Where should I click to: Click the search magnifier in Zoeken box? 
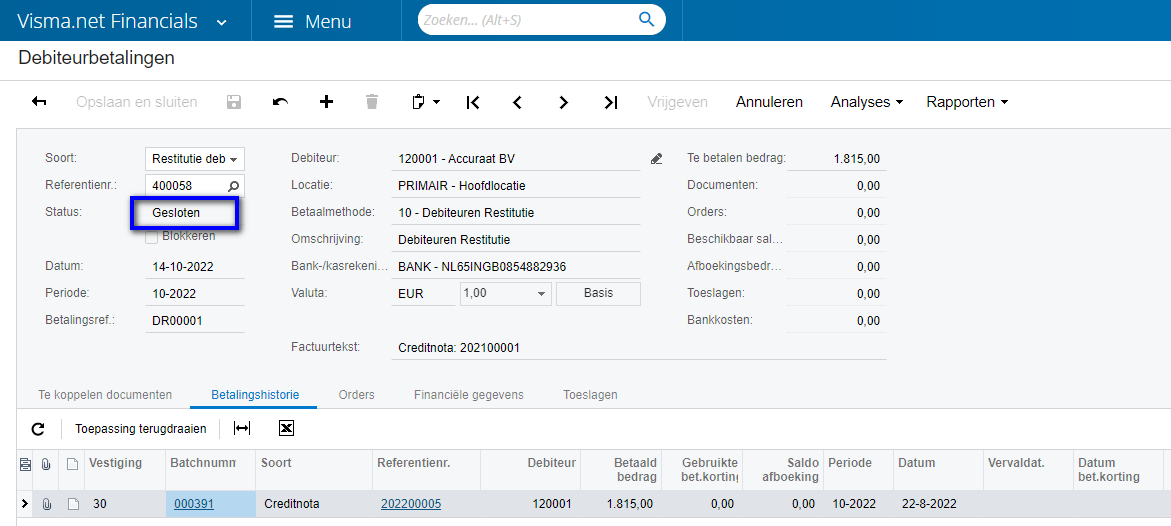(x=646, y=20)
